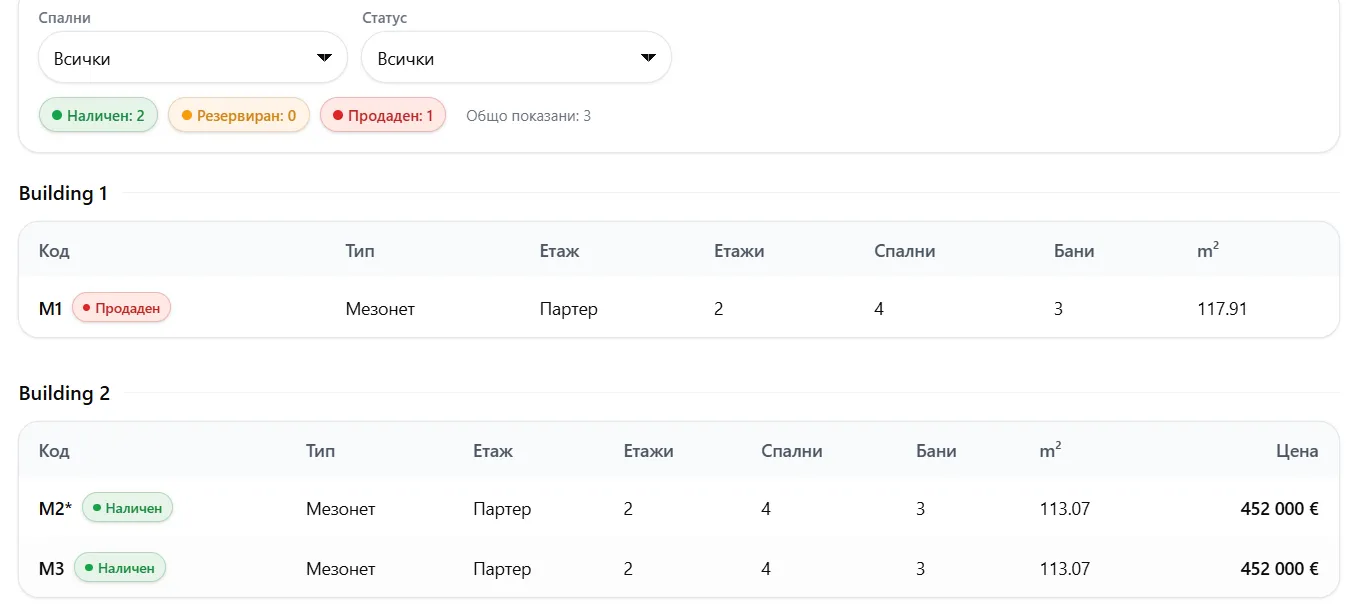Click the Цена column header
The width and height of the screenshot is (1355, 611).
click(x=1297, y=451)
